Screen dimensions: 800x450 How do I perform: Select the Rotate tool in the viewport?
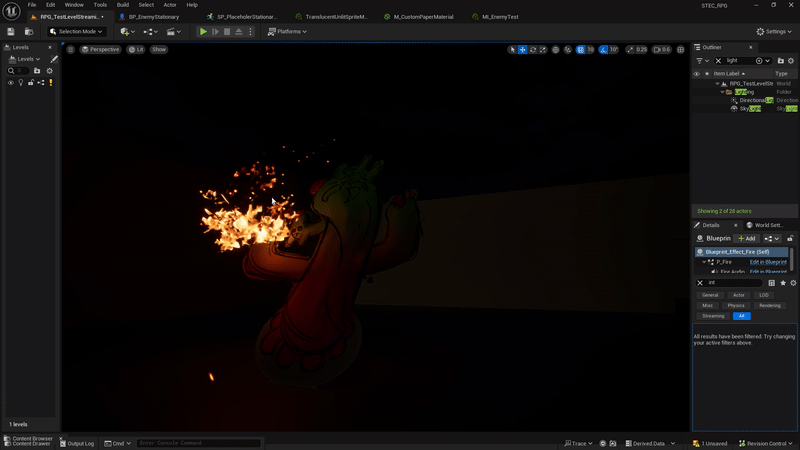coord(533,49)
